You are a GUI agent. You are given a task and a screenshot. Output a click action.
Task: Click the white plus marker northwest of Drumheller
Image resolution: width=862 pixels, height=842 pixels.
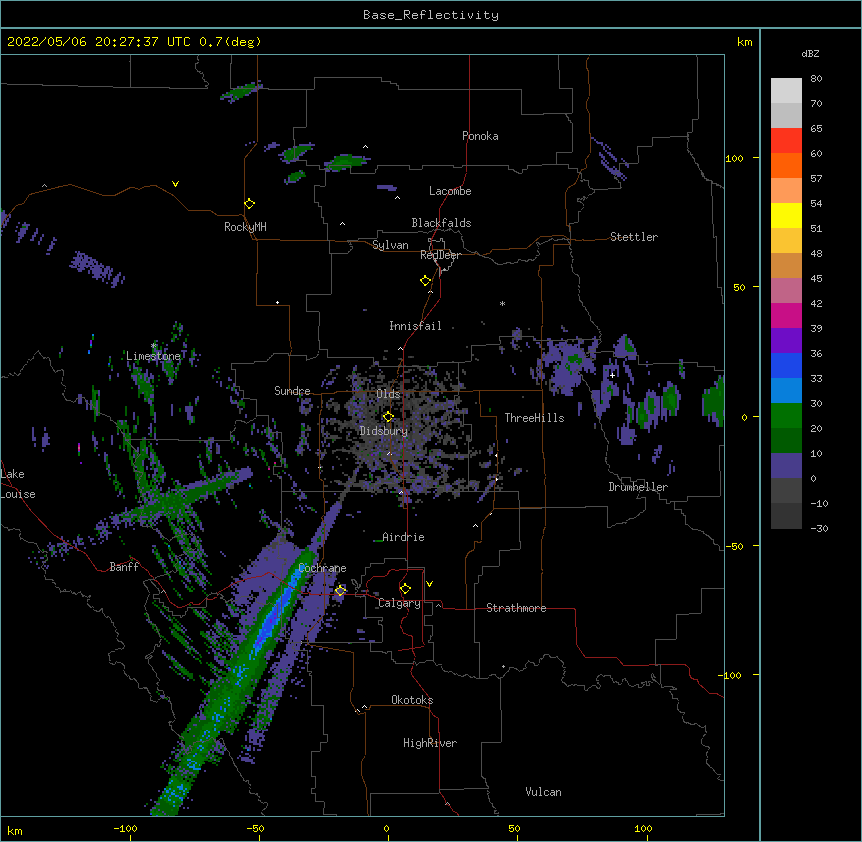[612, 375]
